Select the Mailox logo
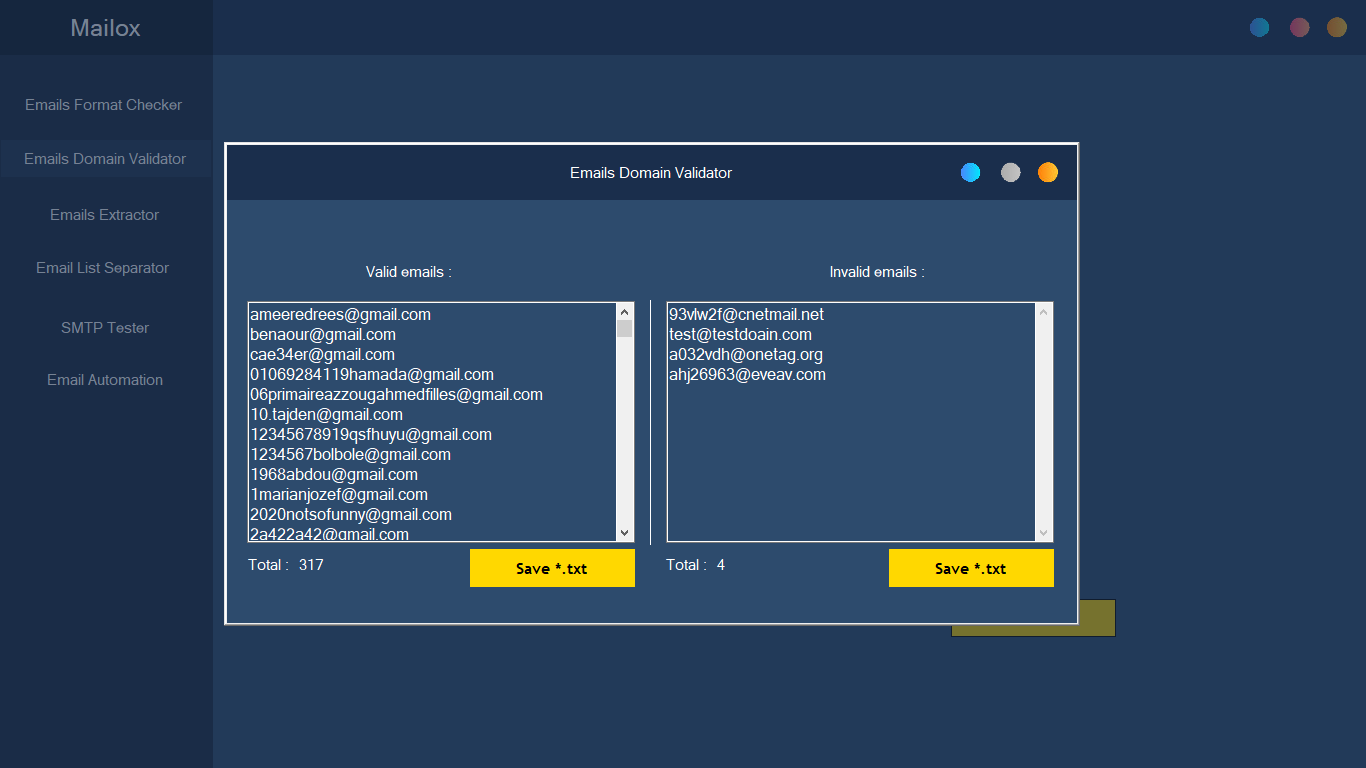The height and width of the screenshot is (768, 1366). point(104,28)
